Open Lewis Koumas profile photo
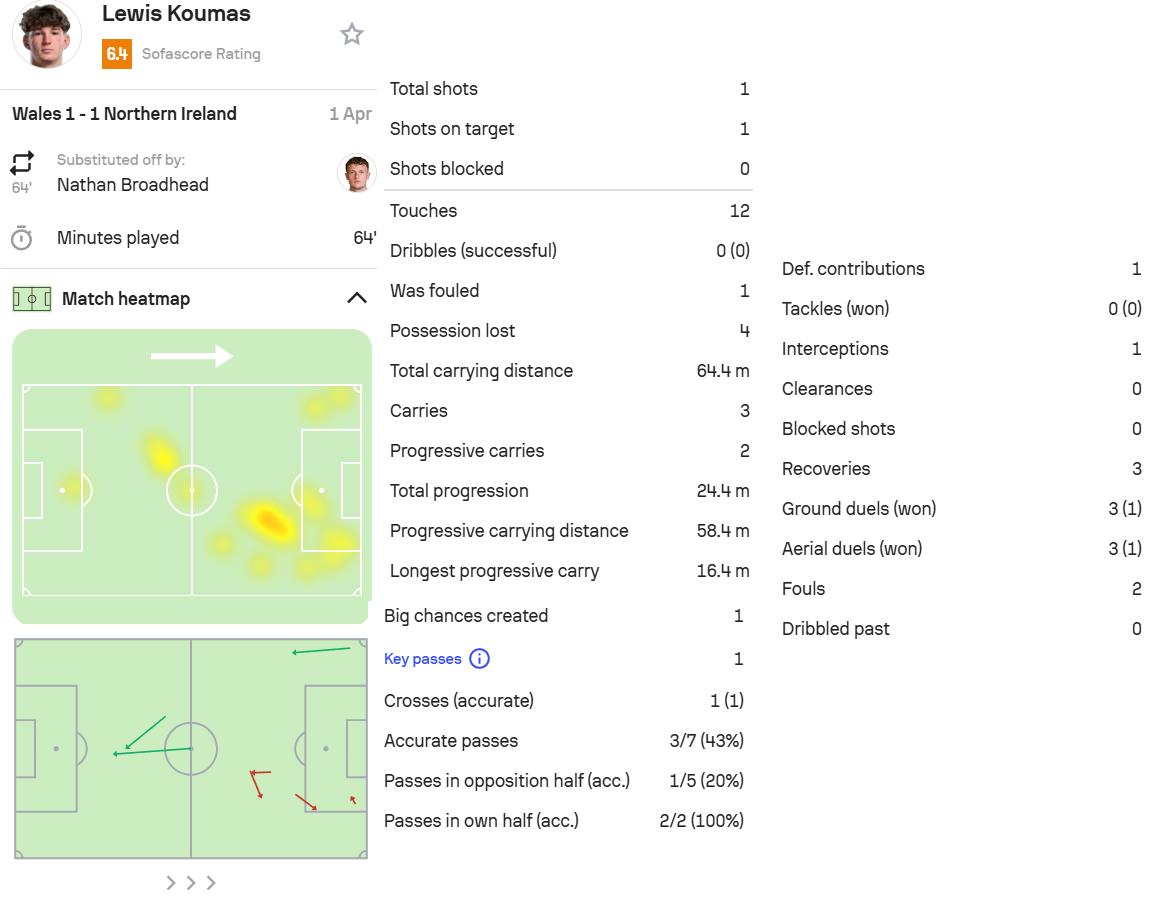Image resolution: width=1162 pixels, height=897 pixels. [x=47, y=33]
